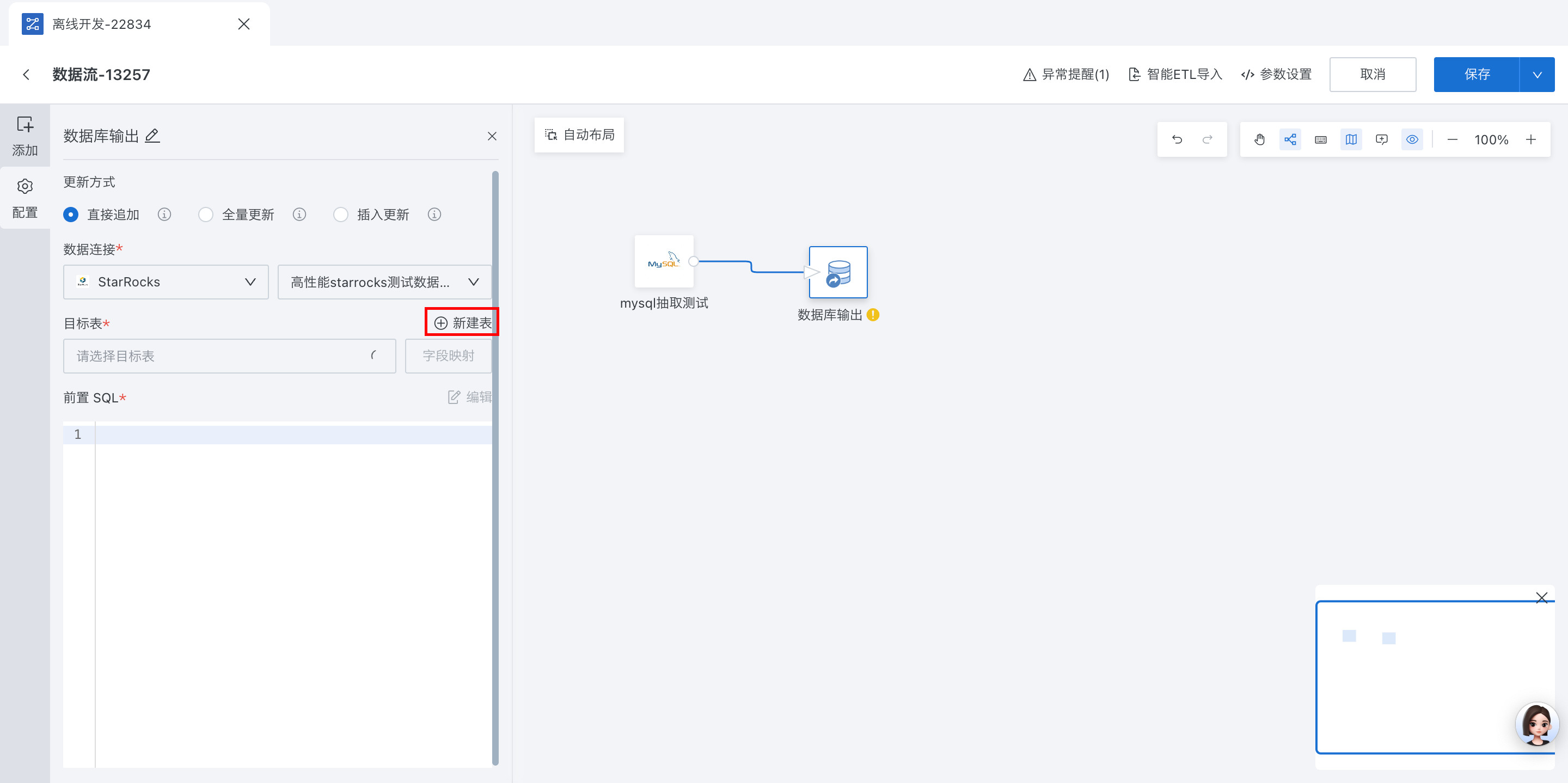Select 全量更新 radio option
Viewport: 1568px width, 783px height.
[206, 215]
